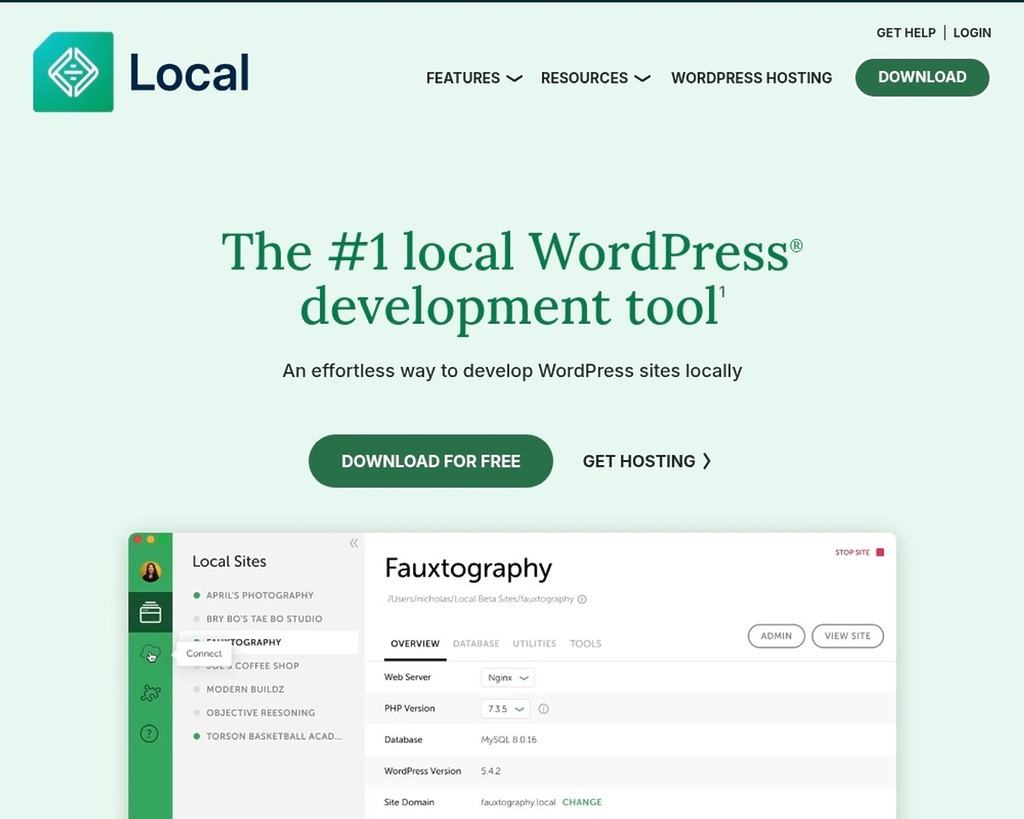Expand the Features menu

click(x=474, y=78)
